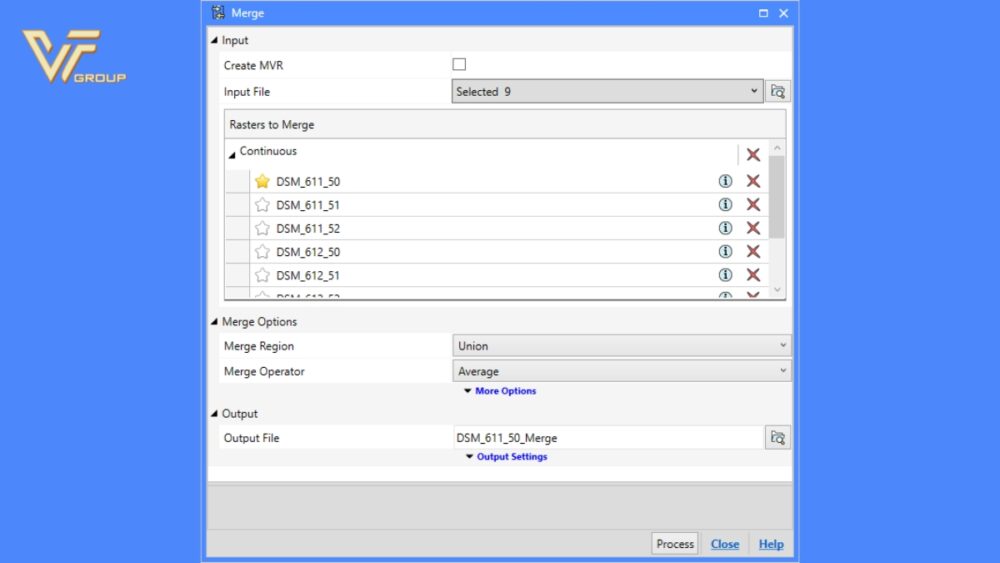
Task: Open the Merge Operator dropdown
Action: pyautogui.click(x=621, y=371)
